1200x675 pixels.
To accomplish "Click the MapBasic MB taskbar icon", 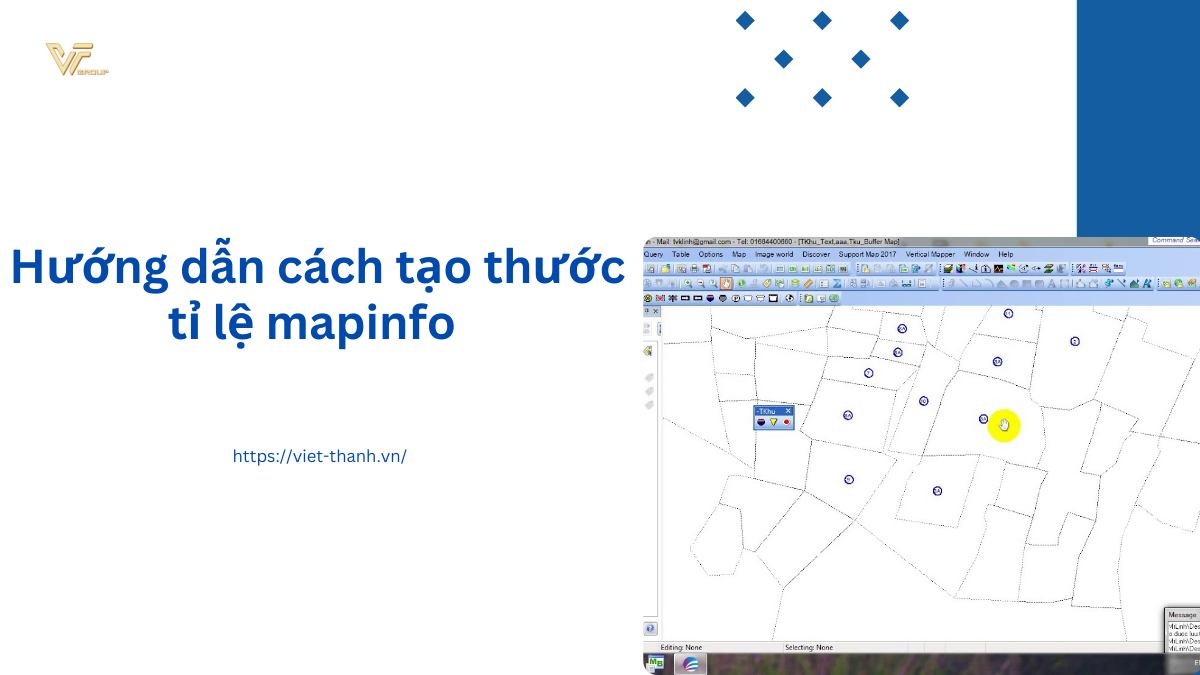I will pos(656,664).
